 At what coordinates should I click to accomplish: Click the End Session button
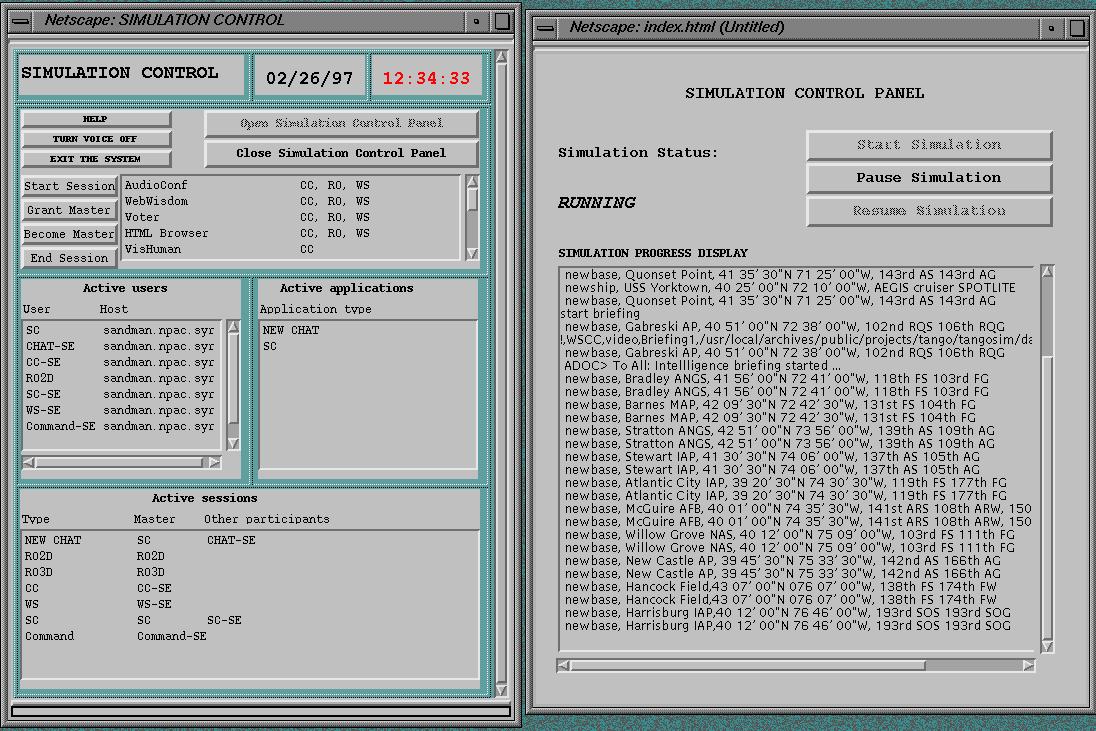[x=69, y=258]
